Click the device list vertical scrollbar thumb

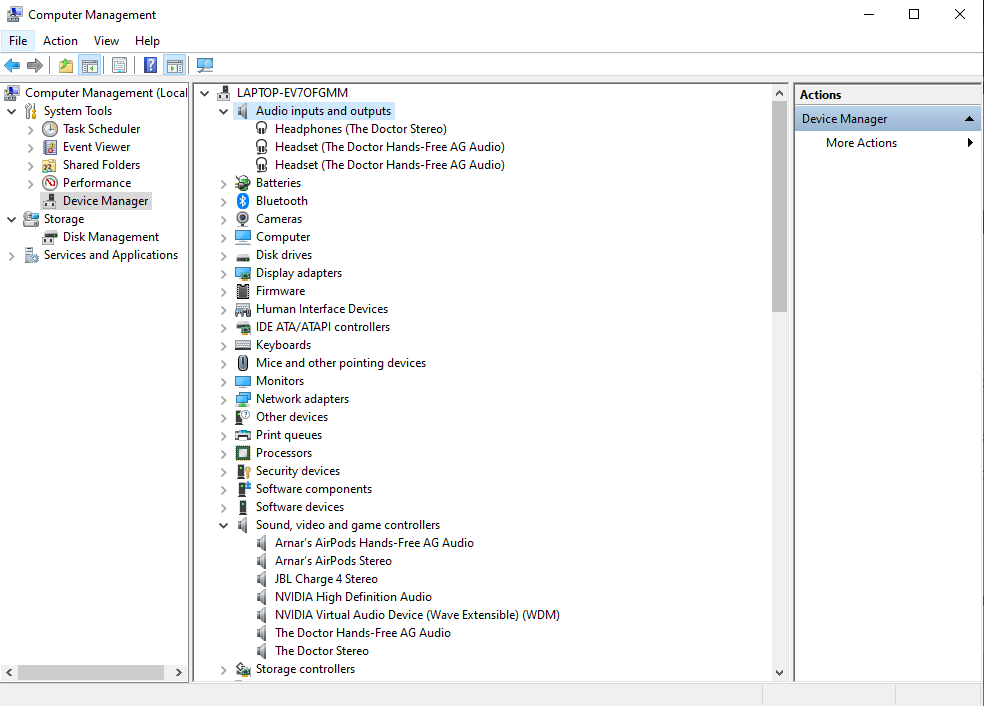coord(779,206)
